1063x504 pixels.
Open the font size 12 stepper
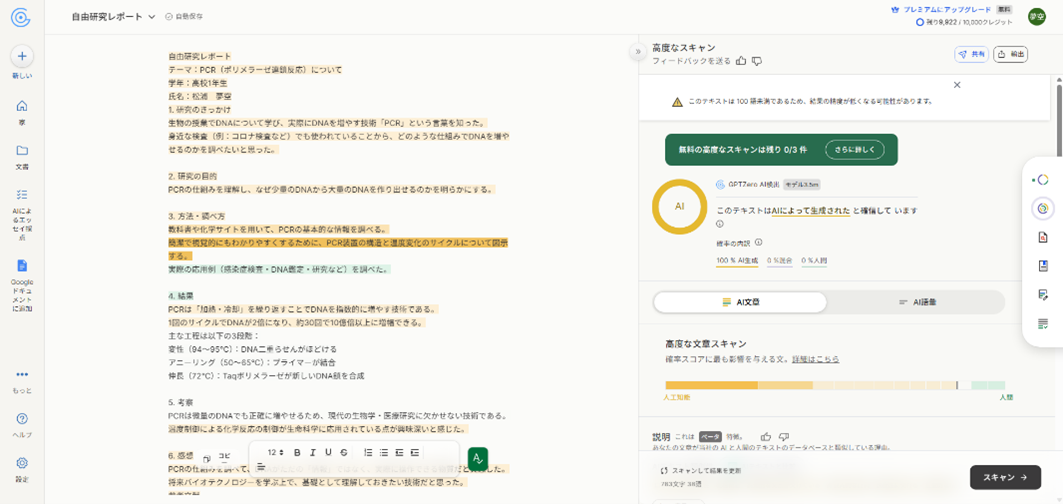(275, 453)
